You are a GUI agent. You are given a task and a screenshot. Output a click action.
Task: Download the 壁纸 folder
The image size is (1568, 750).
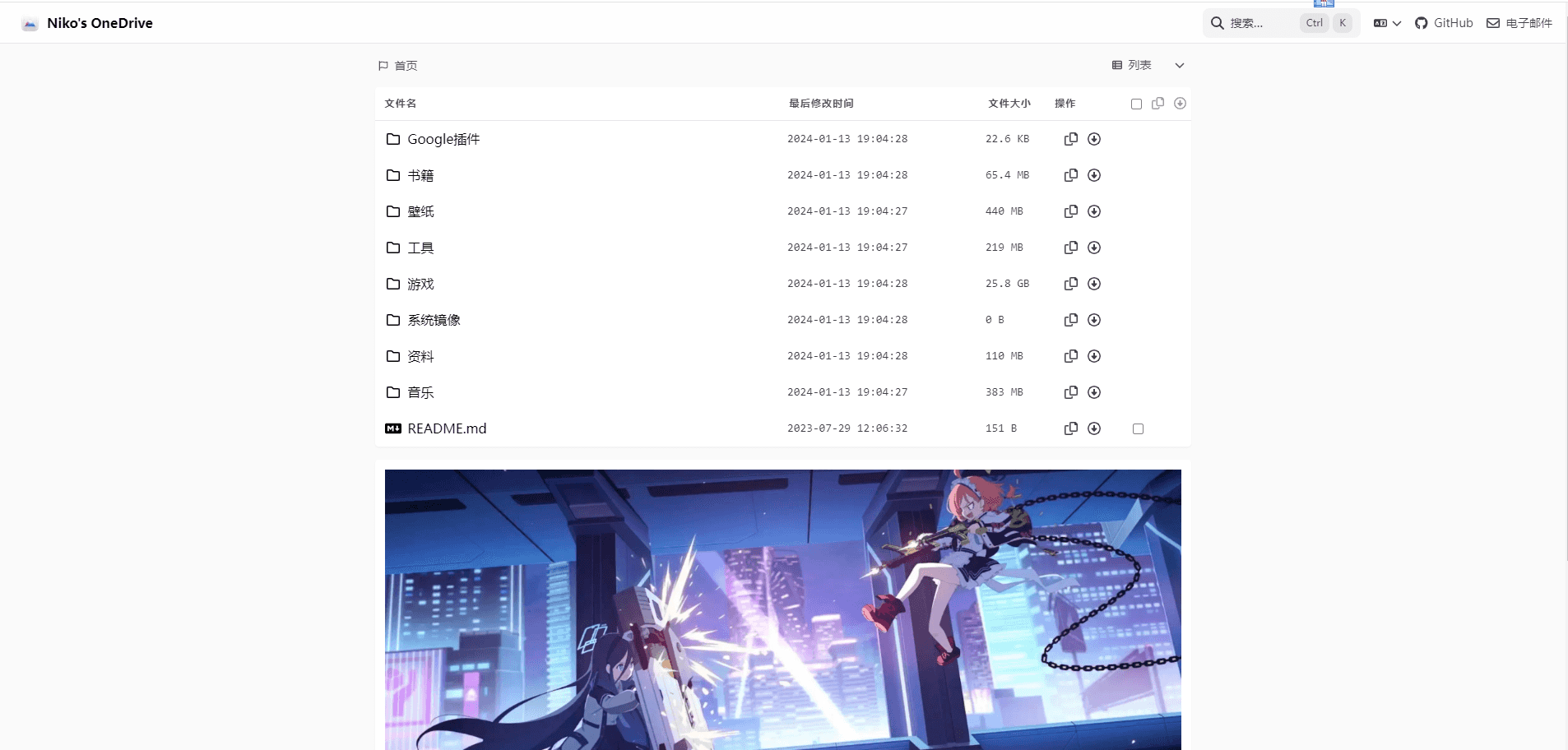click(1094, 211)
